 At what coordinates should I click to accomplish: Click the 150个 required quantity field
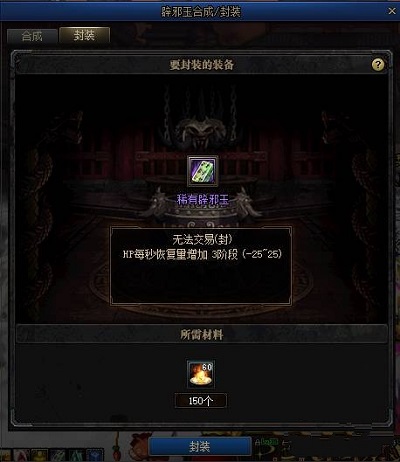(201, 401)
